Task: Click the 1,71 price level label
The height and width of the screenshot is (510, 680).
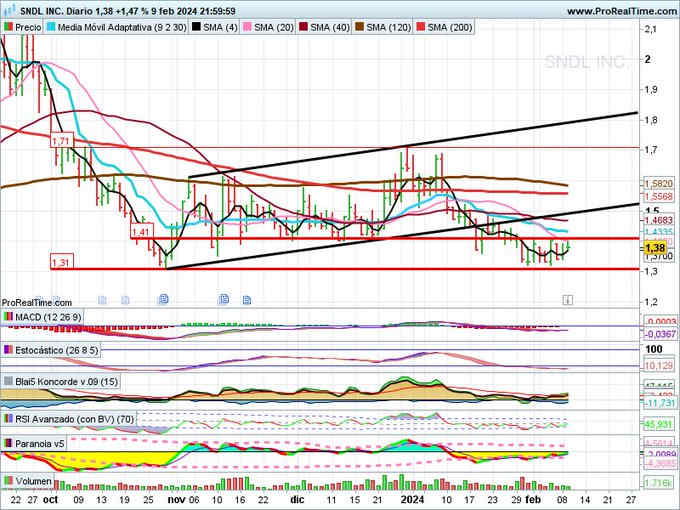Action: (61, 141)
